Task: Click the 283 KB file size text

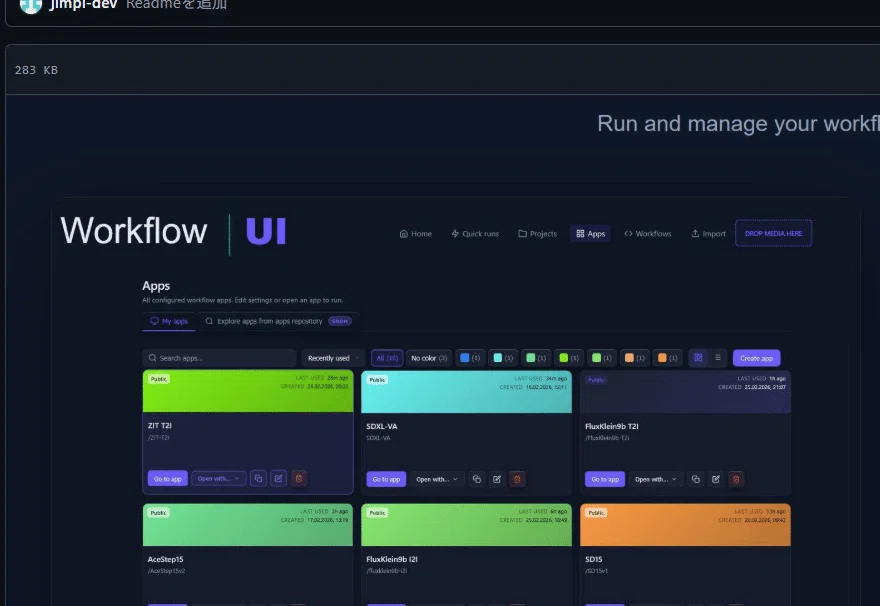Action: pos(36,70)
